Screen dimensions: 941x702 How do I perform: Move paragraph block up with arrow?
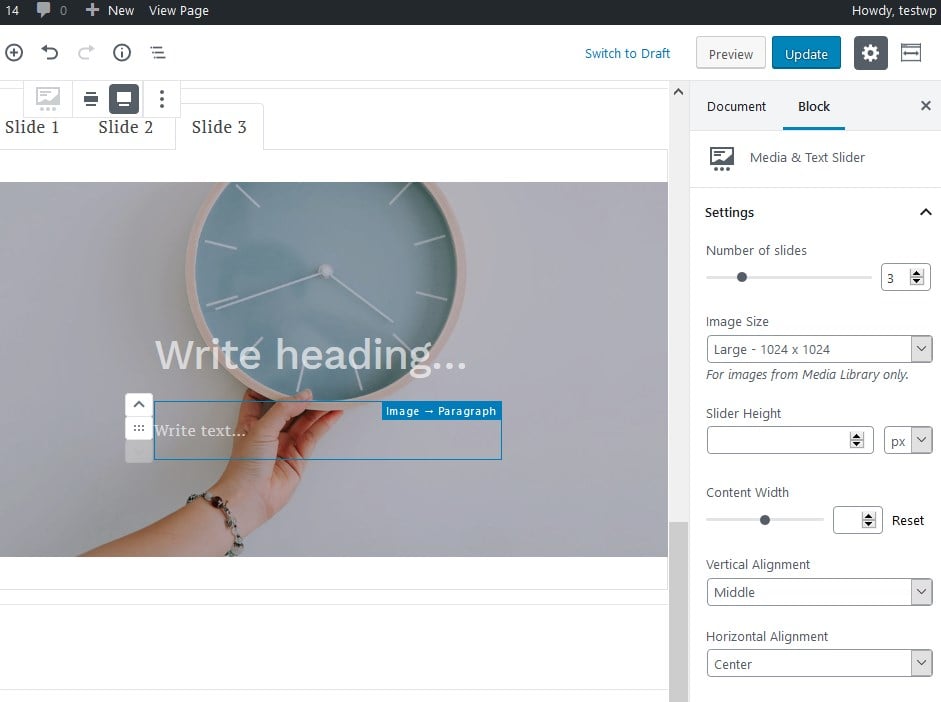(139, 405)
